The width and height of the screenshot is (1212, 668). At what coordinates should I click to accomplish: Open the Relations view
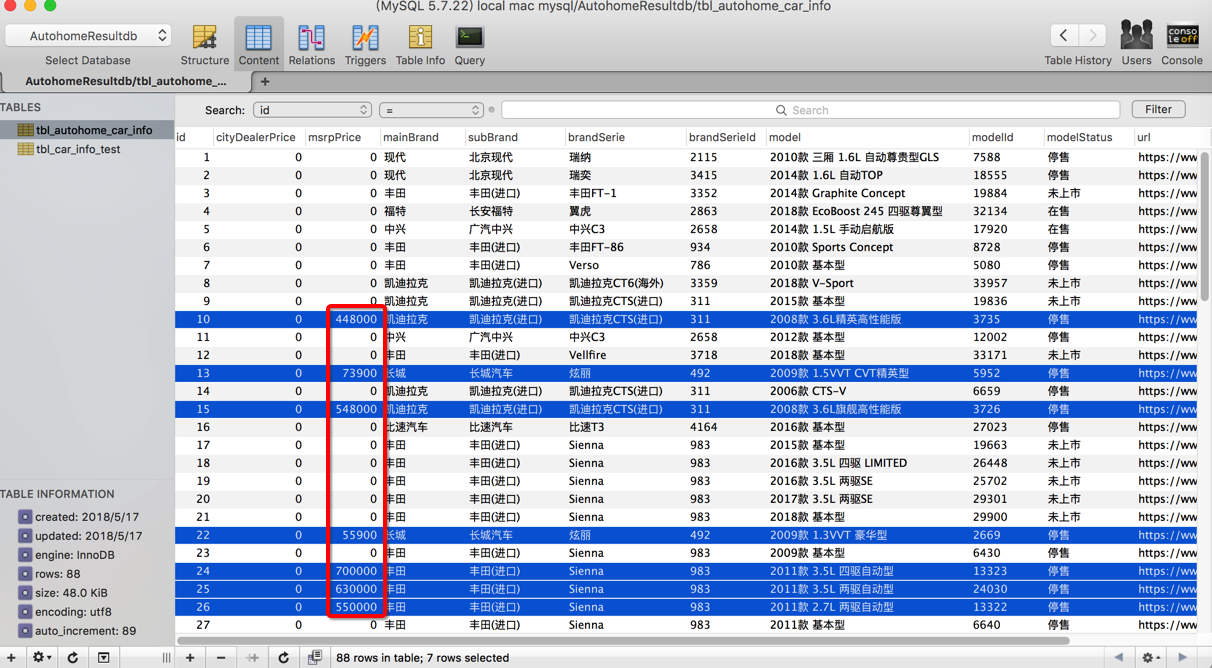tap(312, 45)
